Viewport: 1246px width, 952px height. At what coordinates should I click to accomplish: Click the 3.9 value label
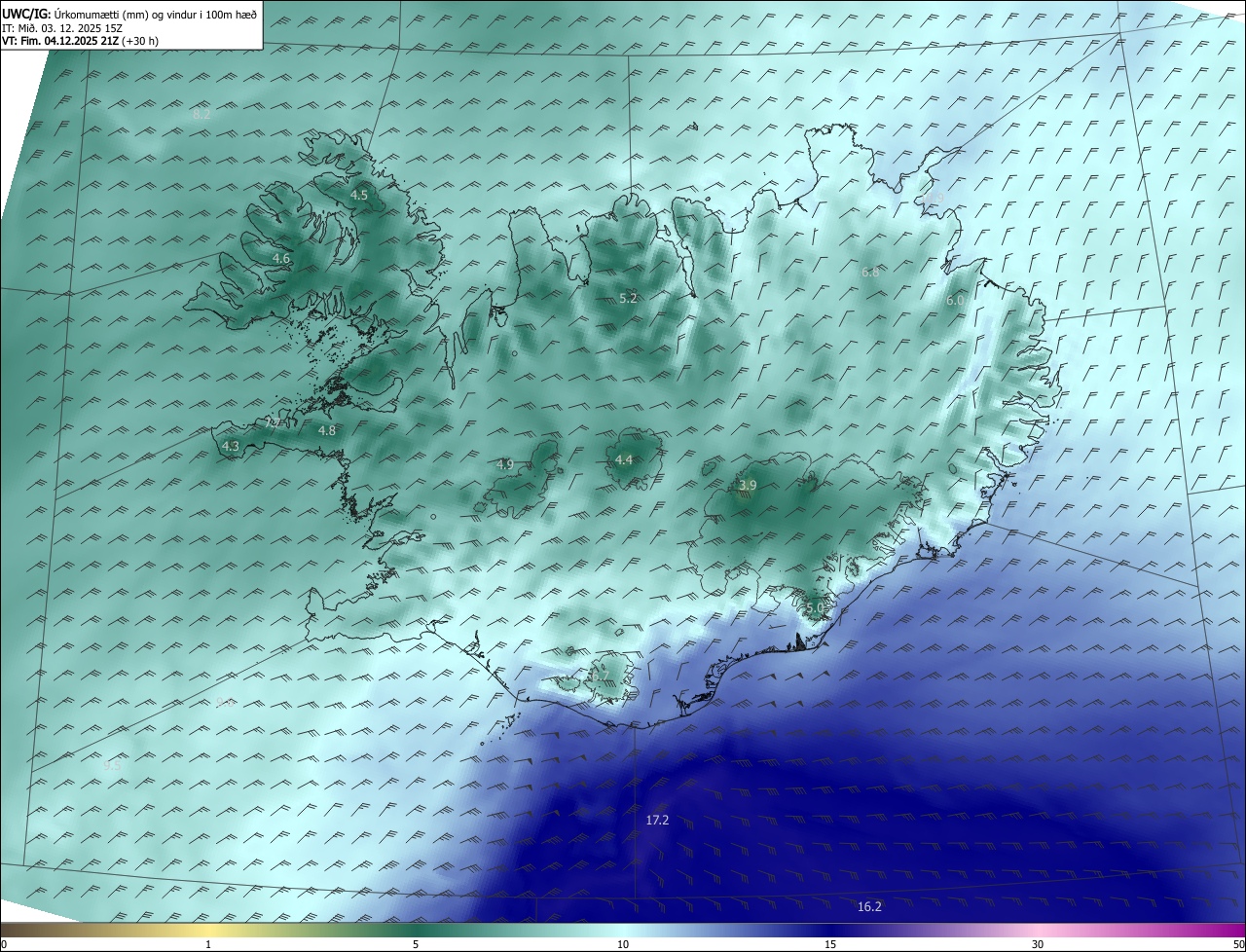click(748, 485)
